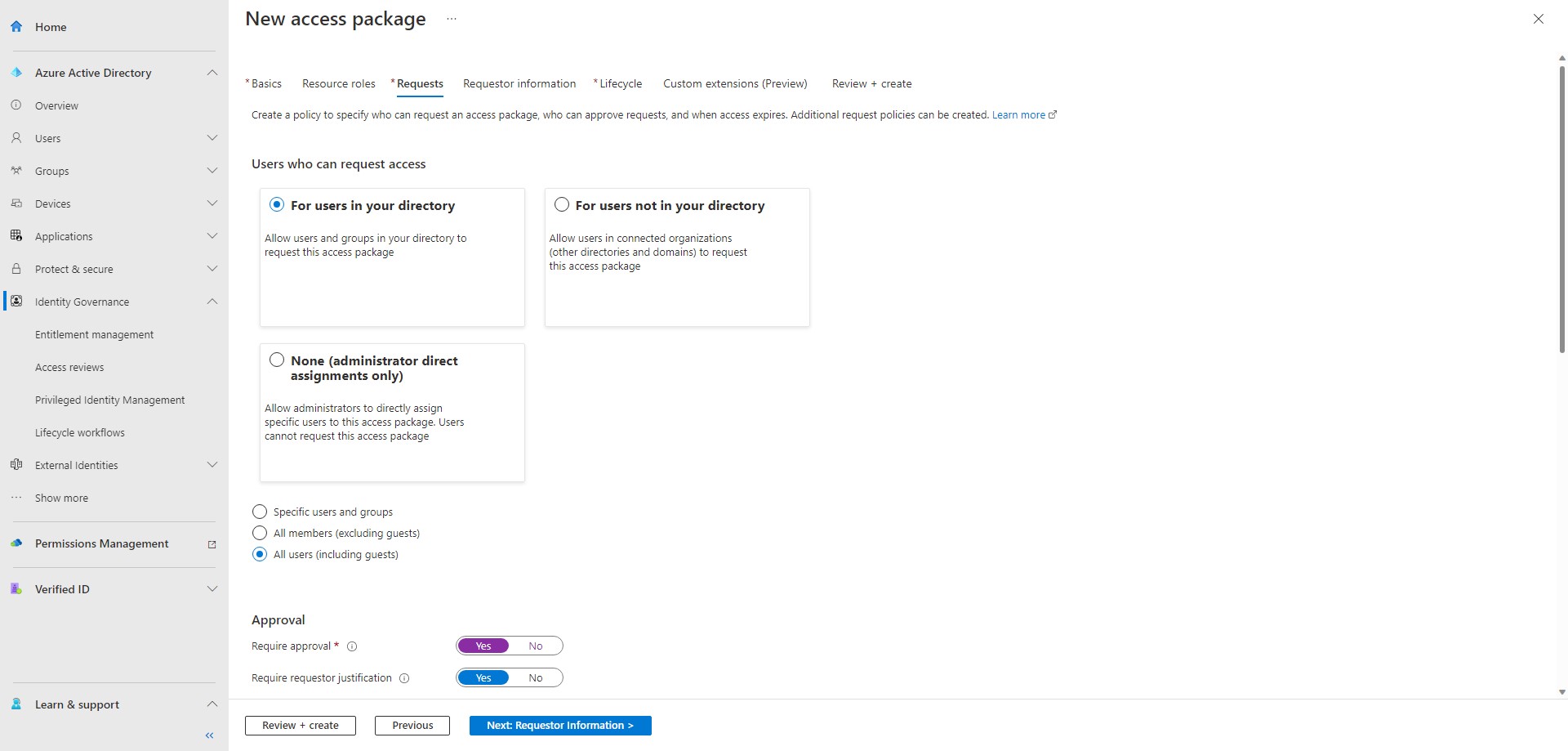Open the Applications section icon
Viewport: 1568px width, 751px height.
pos(16,235)
